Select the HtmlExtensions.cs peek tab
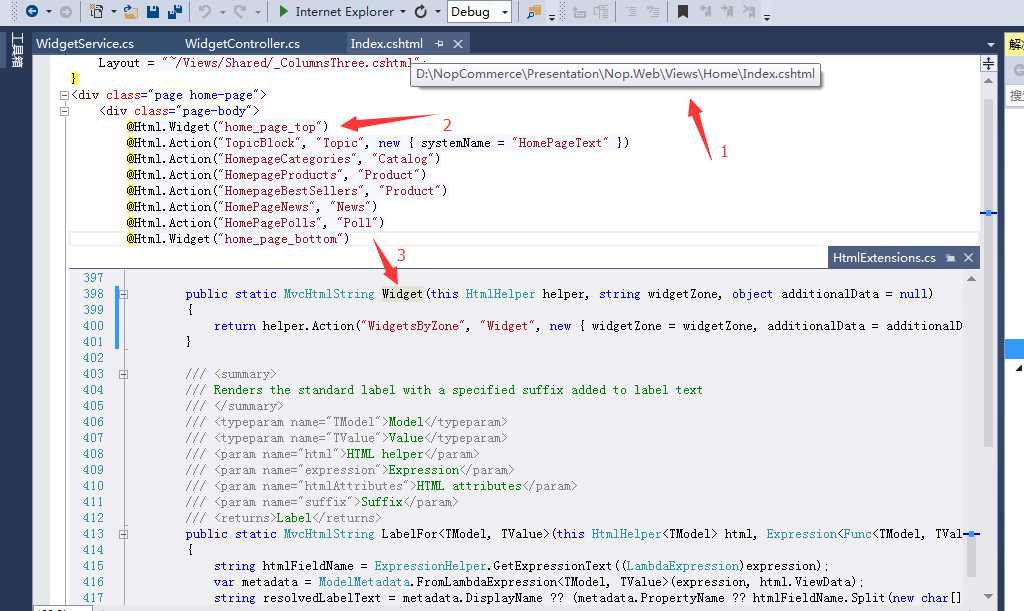Image resolution: width=1024 pixels, height=611 pixels. point(884,258)
